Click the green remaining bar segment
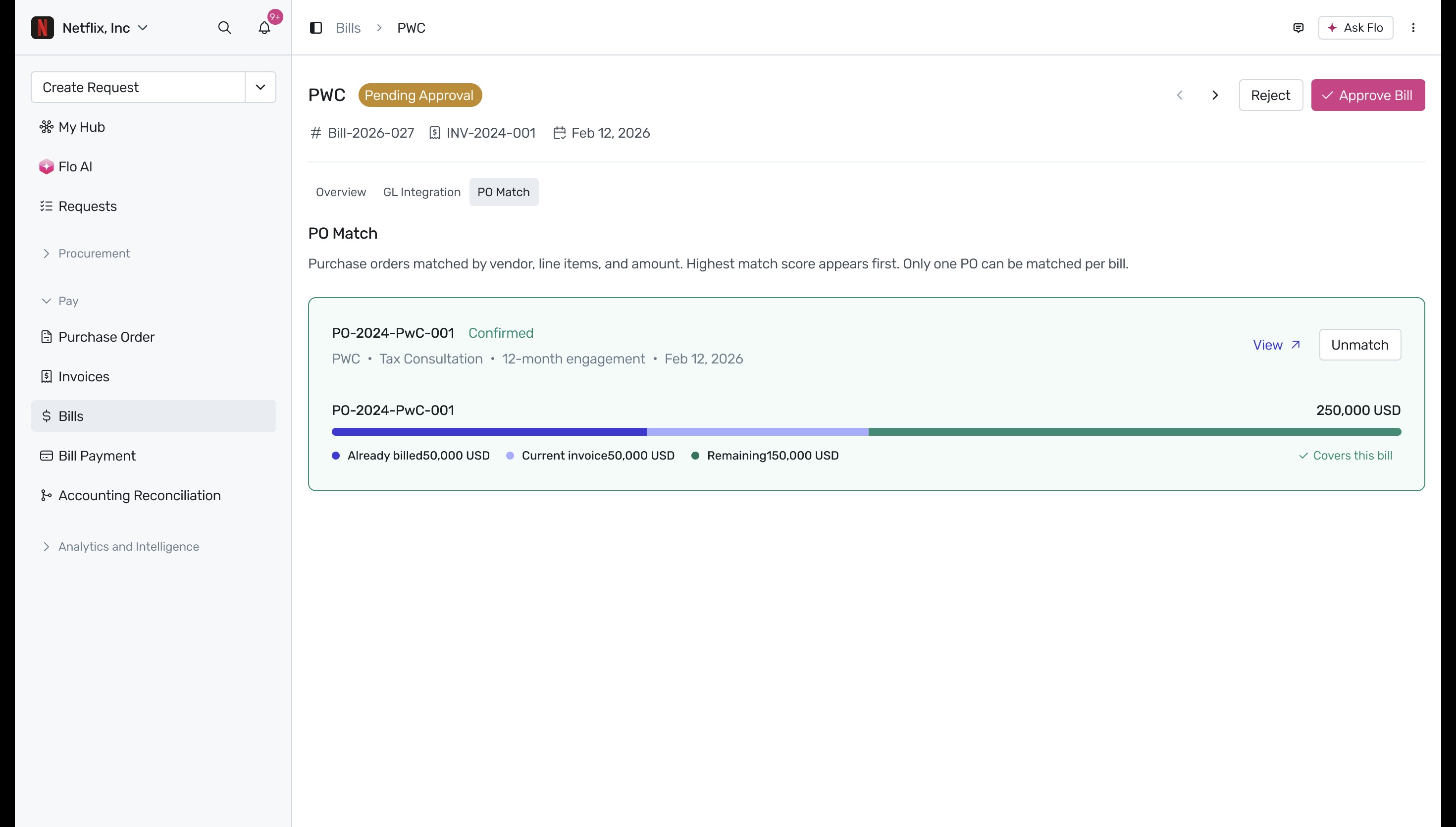The height and width of the screenshot is (827, 1456). click(1135, 432)
